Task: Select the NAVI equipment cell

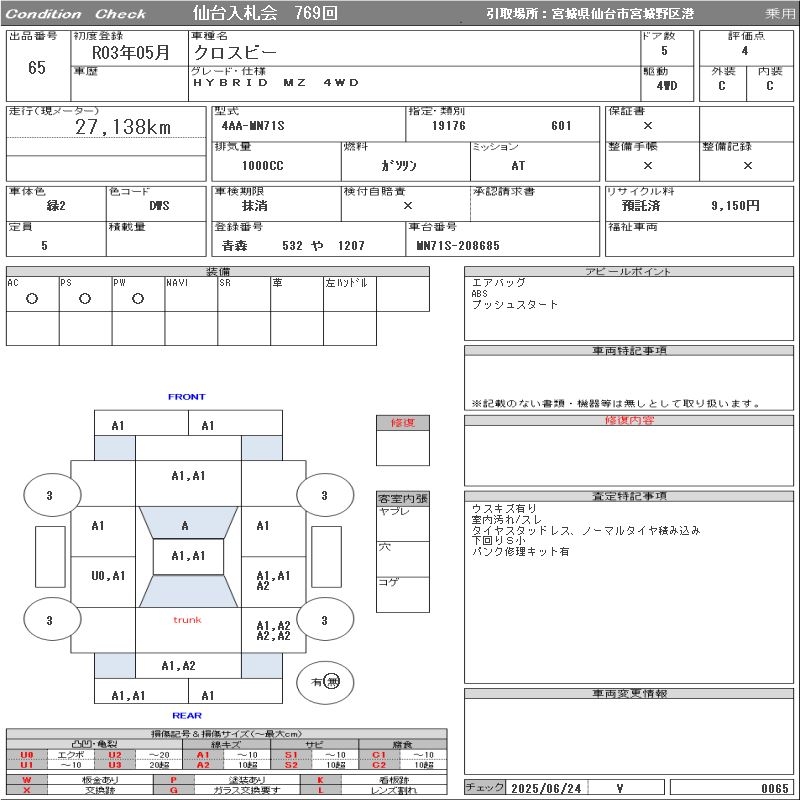Action: pos(191,294)
